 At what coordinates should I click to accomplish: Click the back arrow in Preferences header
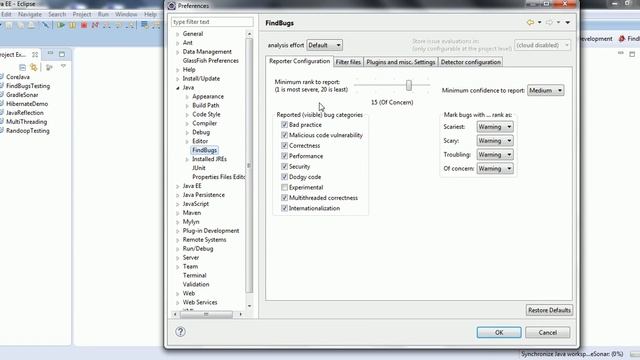click(x=530, y=22)
